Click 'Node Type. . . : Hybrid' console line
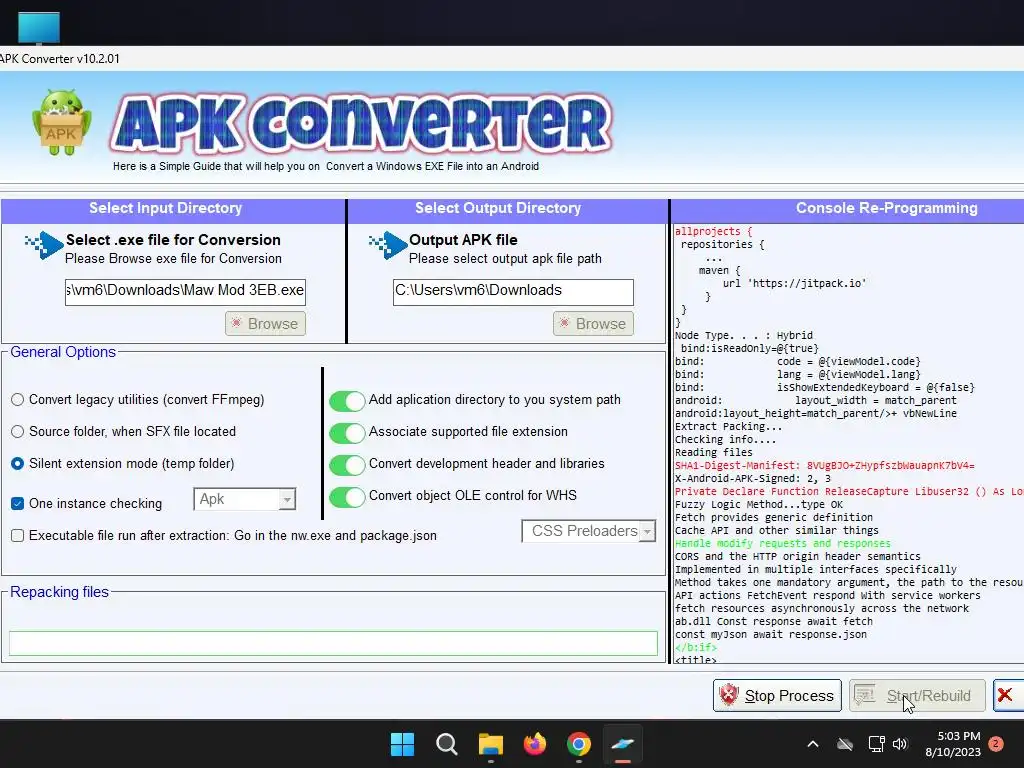 pos(744,336)
